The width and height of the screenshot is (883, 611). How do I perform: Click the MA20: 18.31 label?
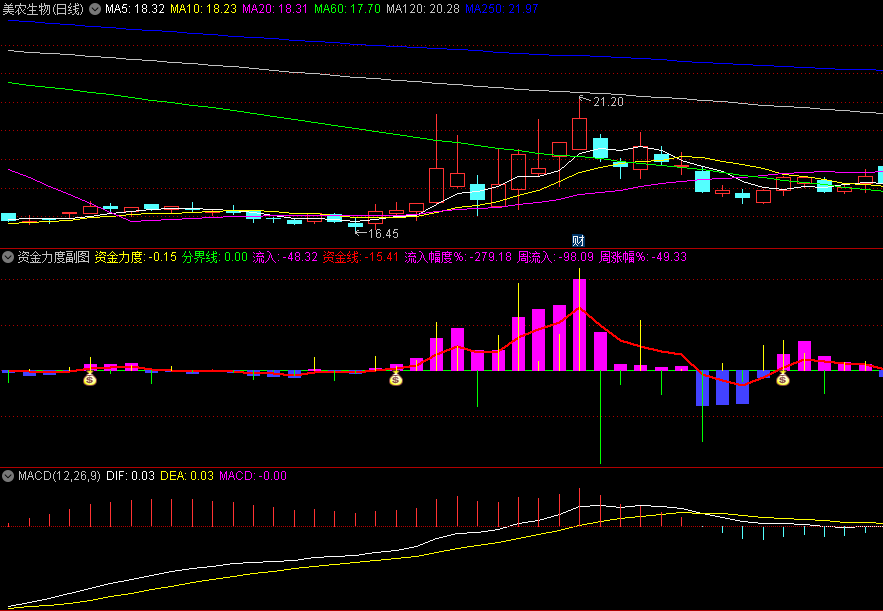coord(275,9)
